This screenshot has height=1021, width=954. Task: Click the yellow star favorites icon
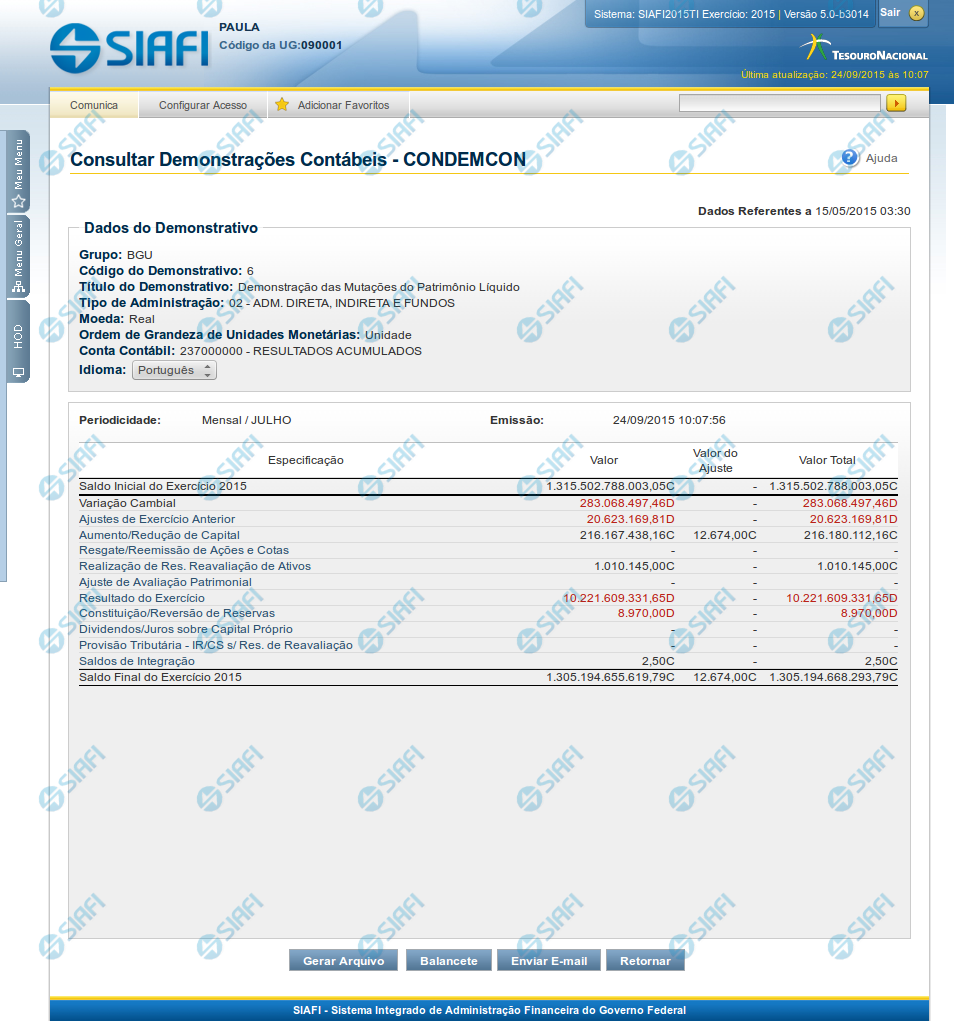click(282, 105)
